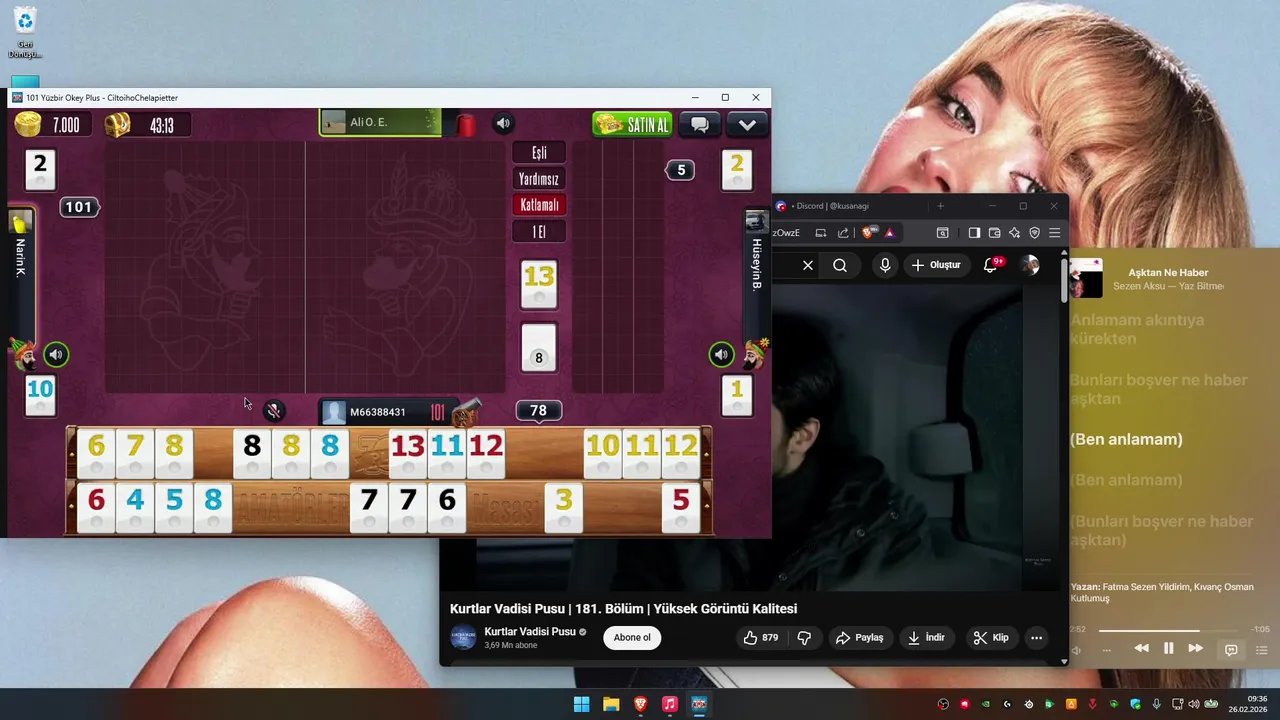The width and height of the screenshot is (1280, 720).
Task: Click the 1 El round label
Action: tap(539, 231)
